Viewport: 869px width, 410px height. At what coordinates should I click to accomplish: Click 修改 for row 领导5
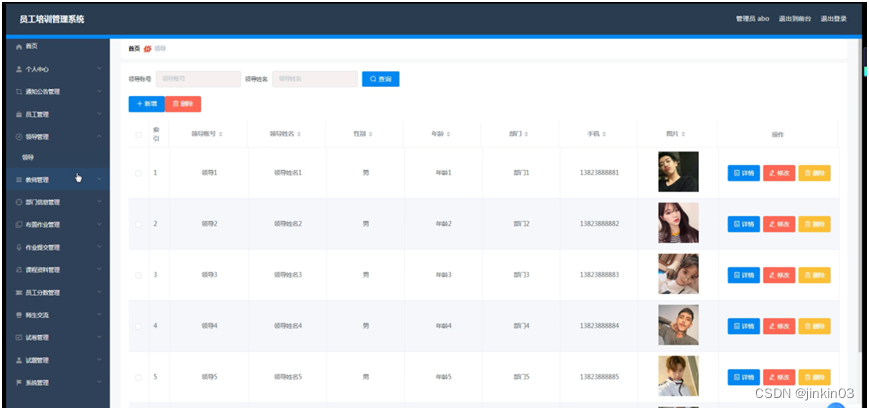(779, 377)
